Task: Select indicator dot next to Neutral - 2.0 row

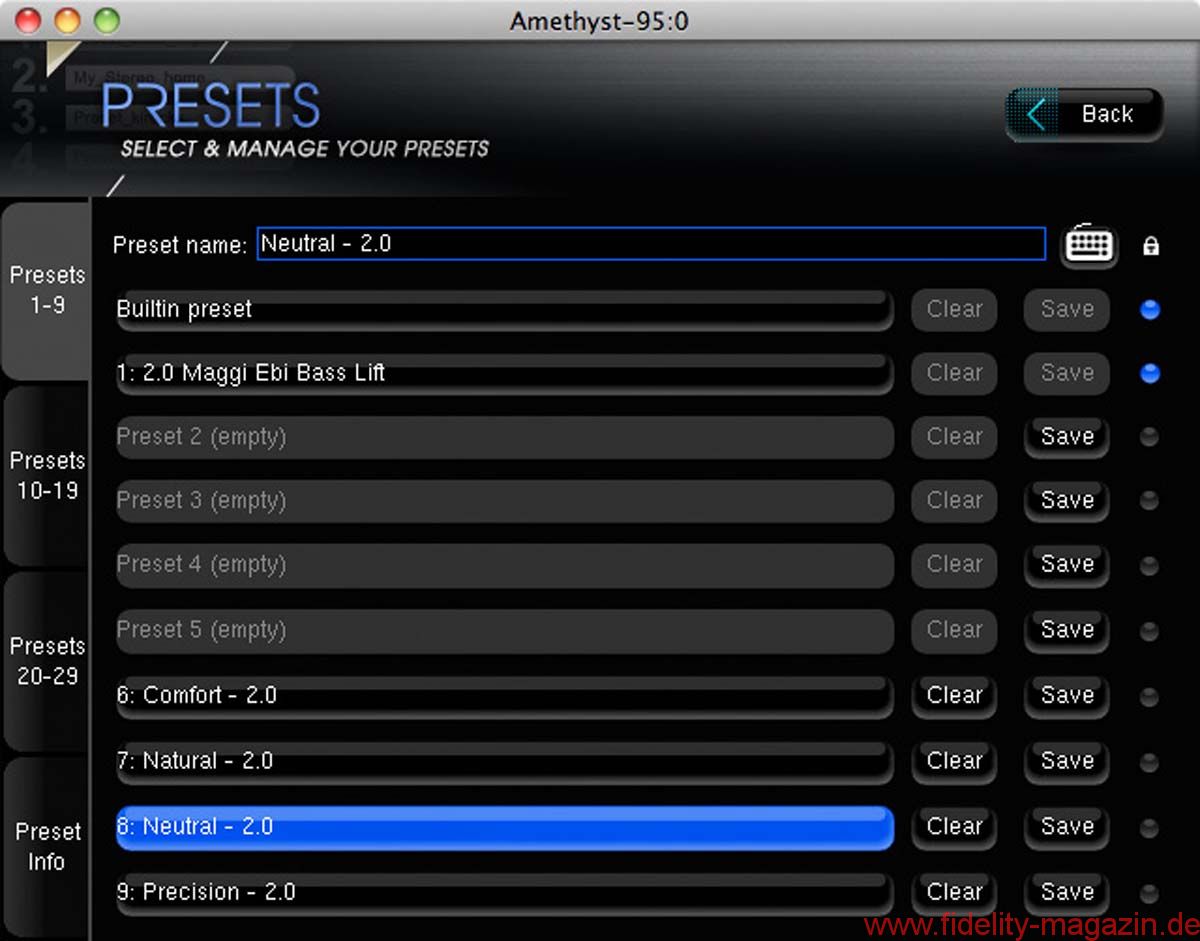Action: tap(1150, 828)
